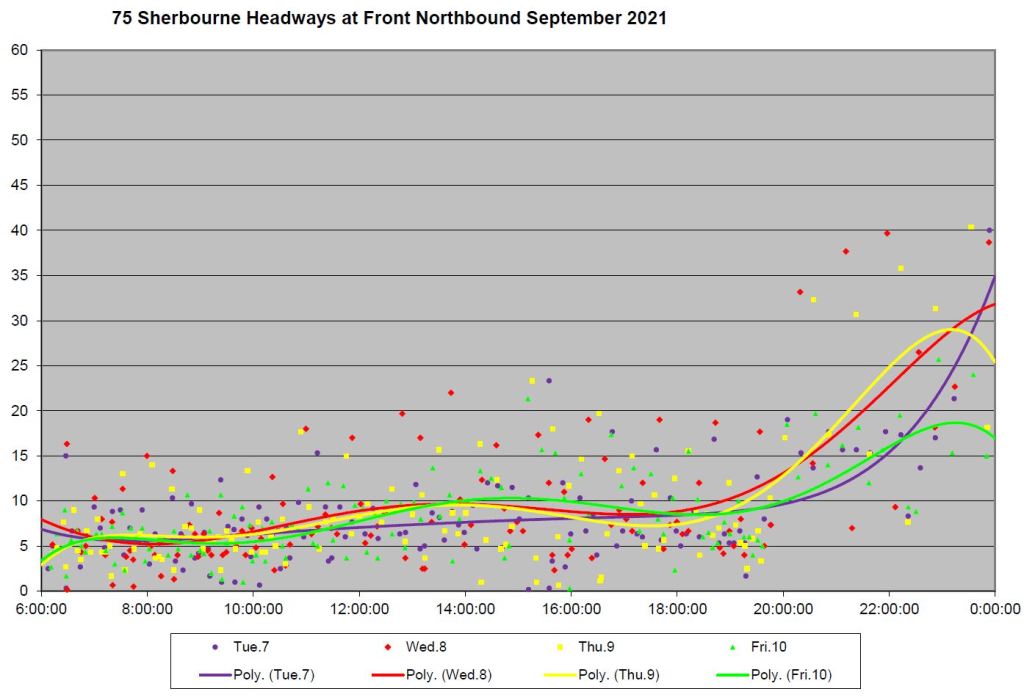Image resolution: width=1024 pixels, height=700 pixels.
Task: Click the 12:00:00 x-axis label
Action: (359, 608)
